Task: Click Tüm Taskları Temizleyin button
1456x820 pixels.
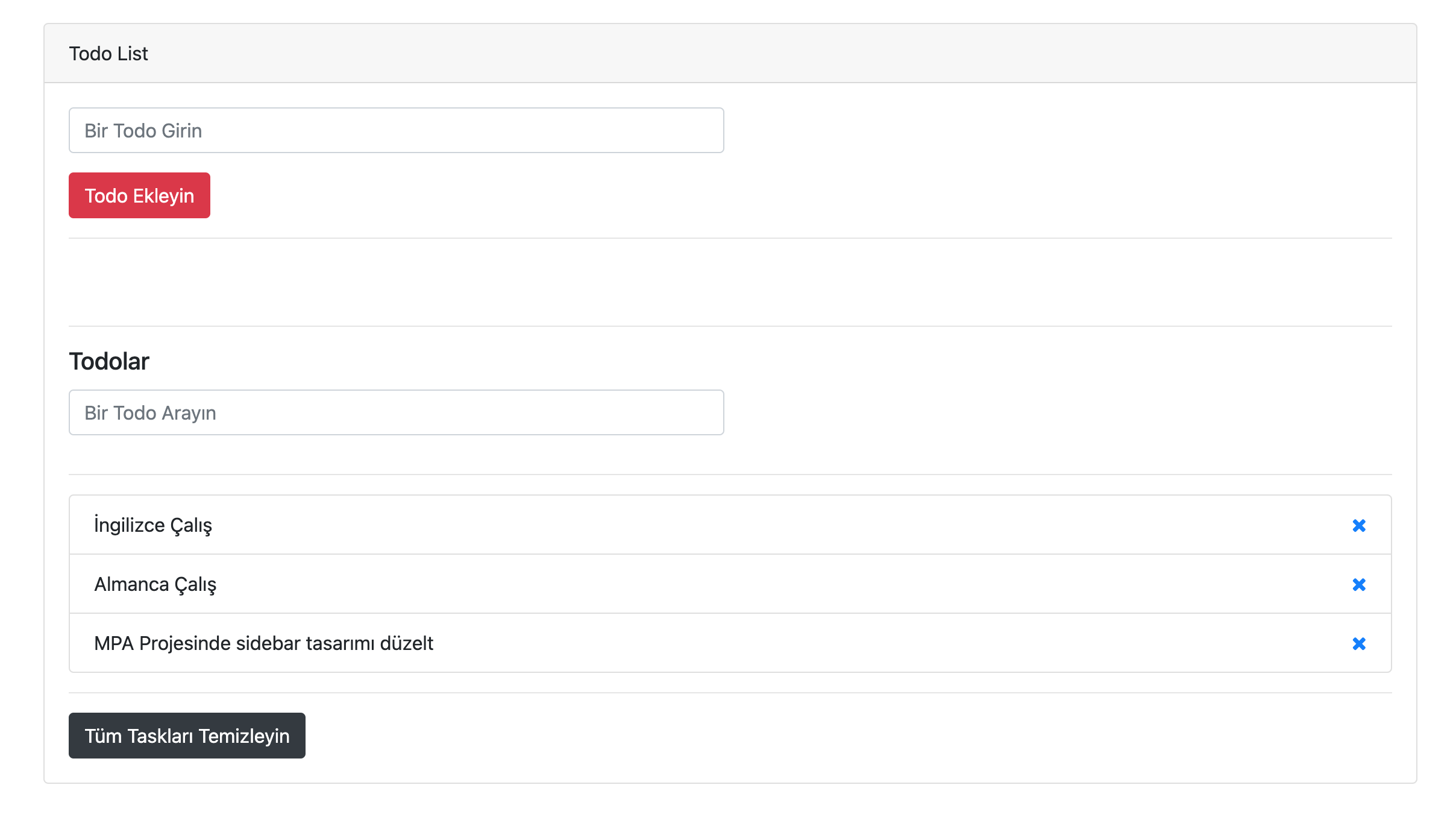Action: coord(187,736)
